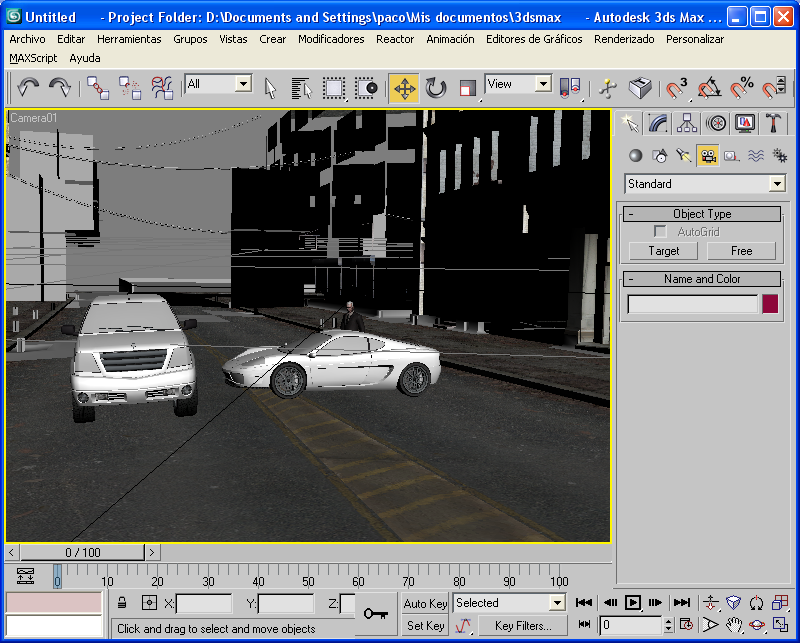Open the Key Filters dialog
This screenshot has width=800, height=643.
tap(521, 625)
